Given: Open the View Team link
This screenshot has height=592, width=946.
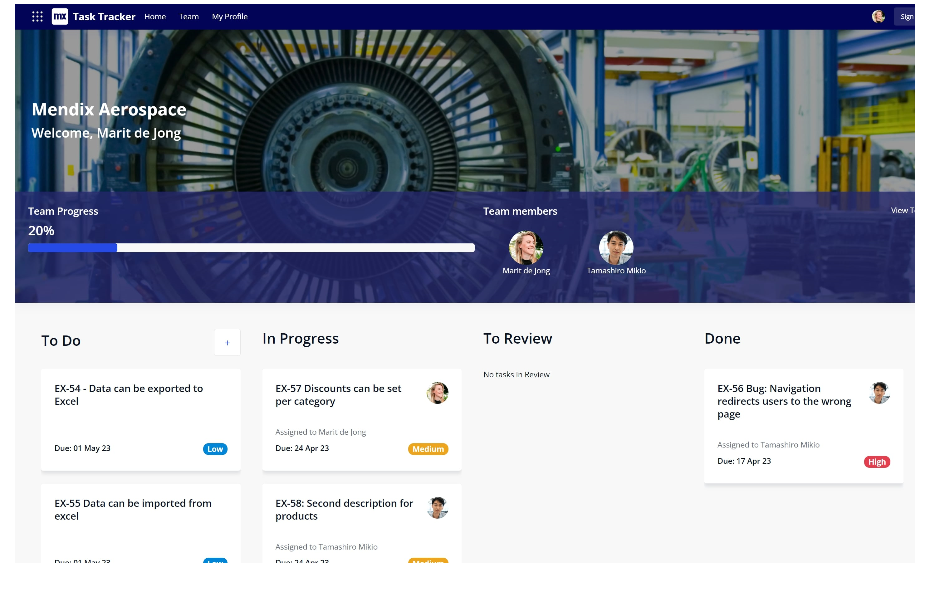Looking at the screenshot, I should 901,210.
